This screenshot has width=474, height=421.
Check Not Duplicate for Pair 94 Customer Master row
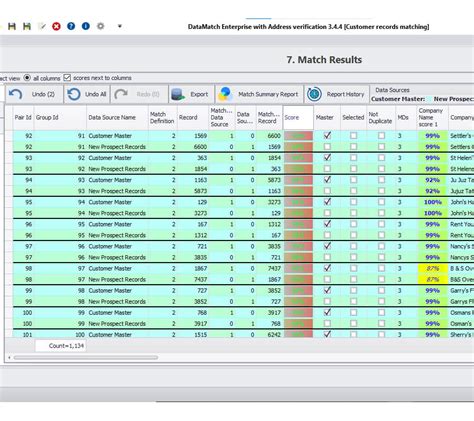[381, 180]
